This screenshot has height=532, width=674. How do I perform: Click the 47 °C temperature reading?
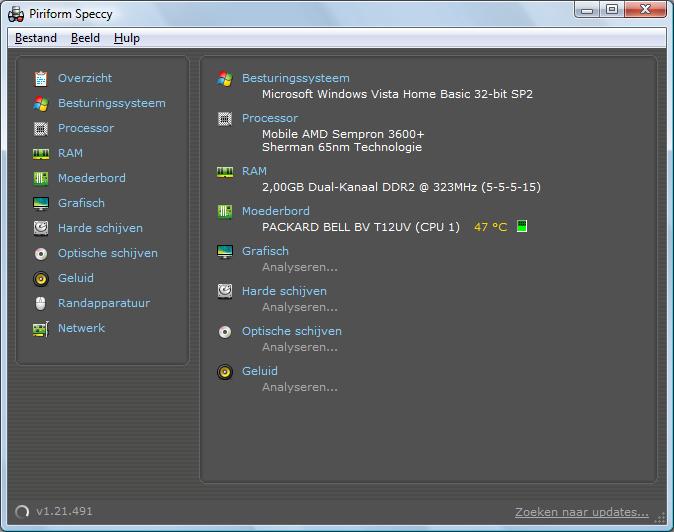point(490,227)
